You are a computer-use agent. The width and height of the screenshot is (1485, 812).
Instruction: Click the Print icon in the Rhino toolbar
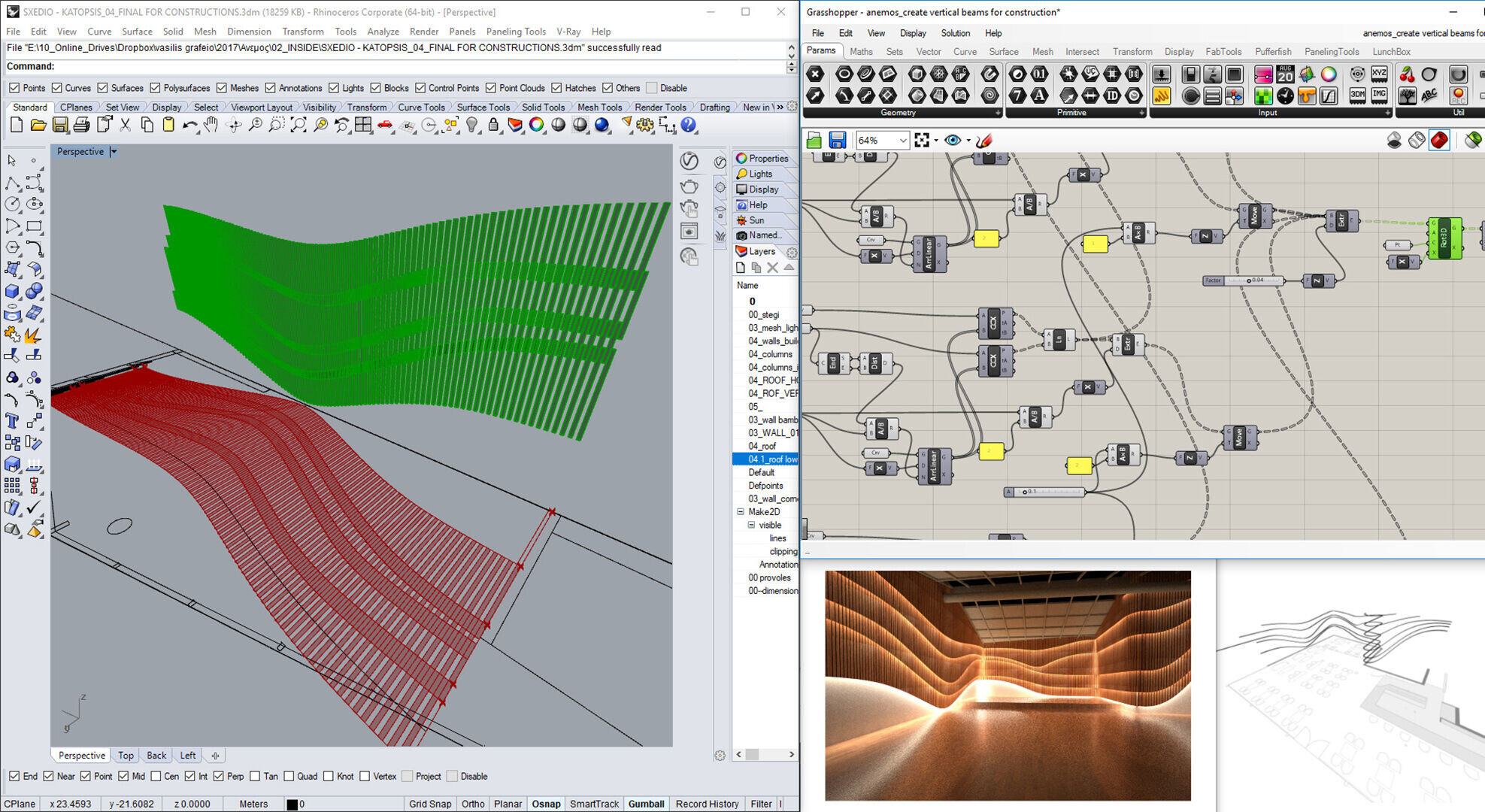(x=81, y=126)
